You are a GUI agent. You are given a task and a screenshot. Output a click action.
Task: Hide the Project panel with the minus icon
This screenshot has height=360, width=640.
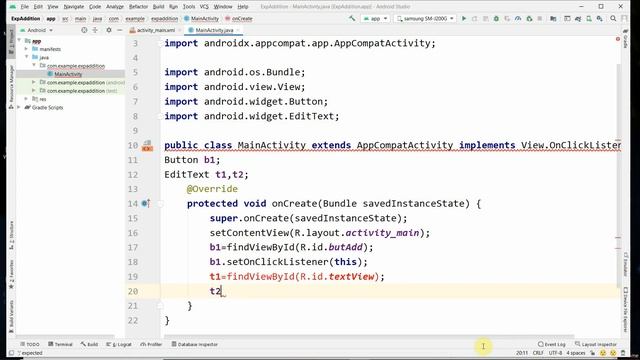[120, 30]
